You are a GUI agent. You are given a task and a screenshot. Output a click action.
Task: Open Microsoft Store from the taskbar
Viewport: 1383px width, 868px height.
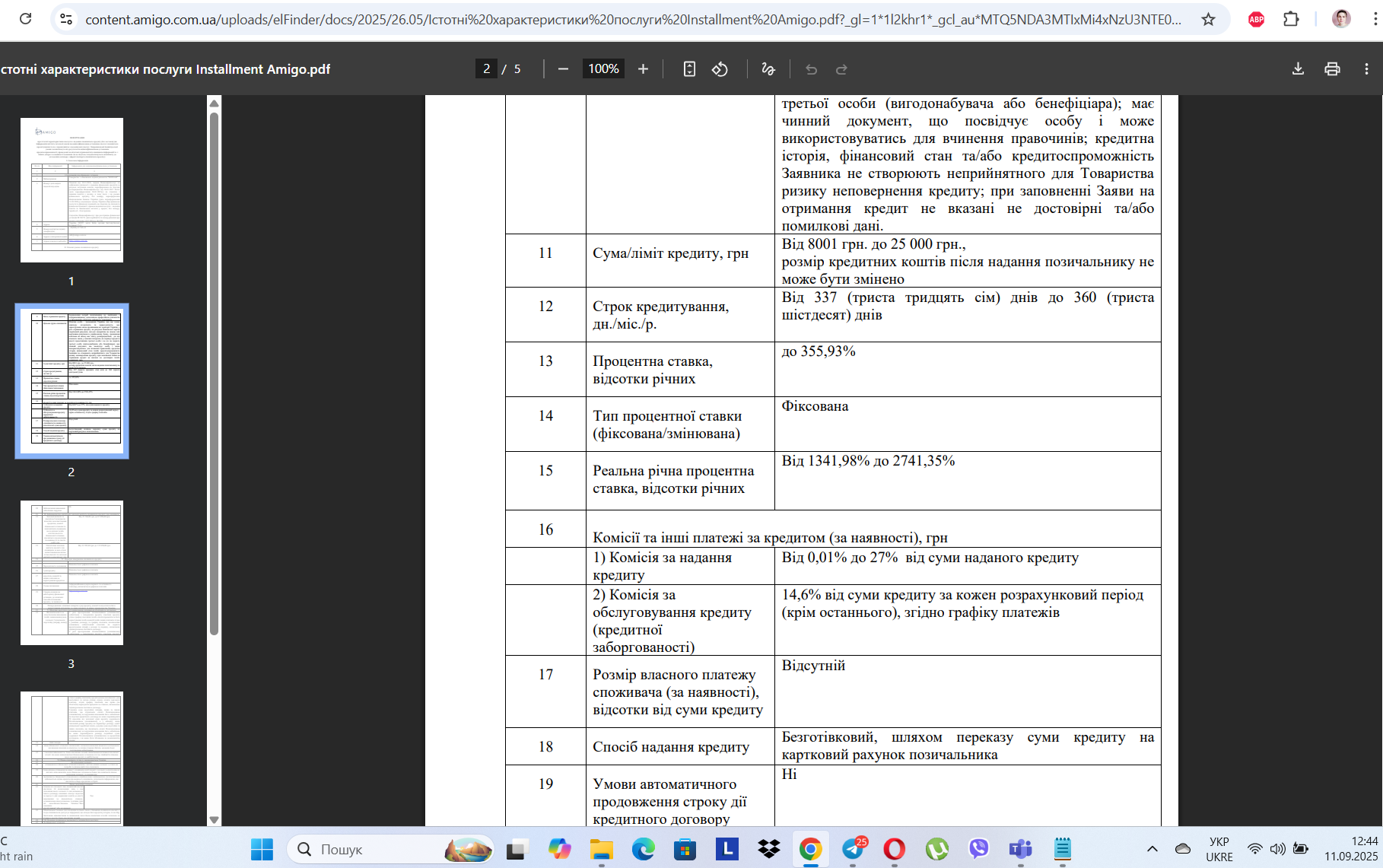[x=685, y=849]
